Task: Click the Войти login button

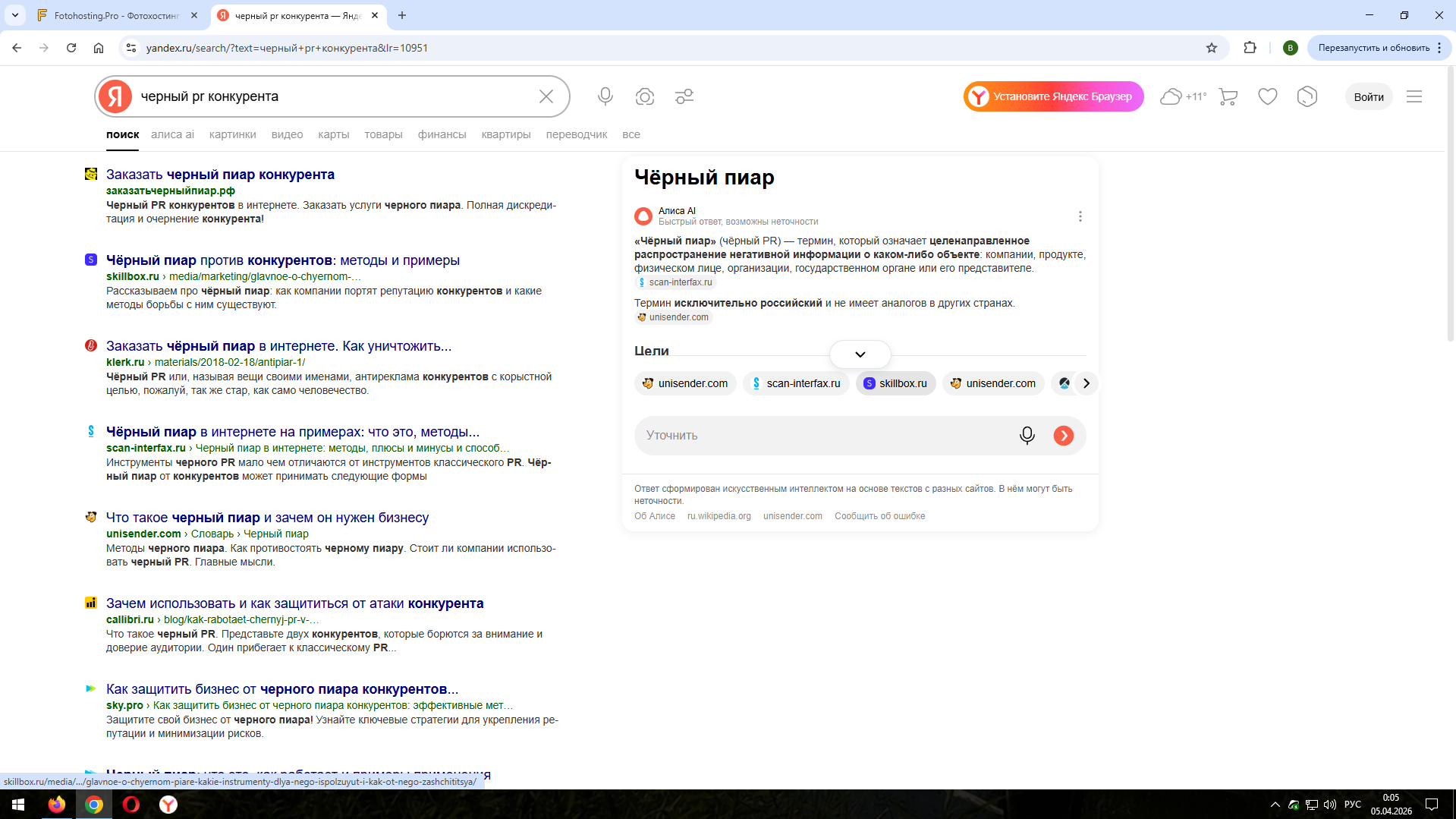Action: (x=1368, y=96)
